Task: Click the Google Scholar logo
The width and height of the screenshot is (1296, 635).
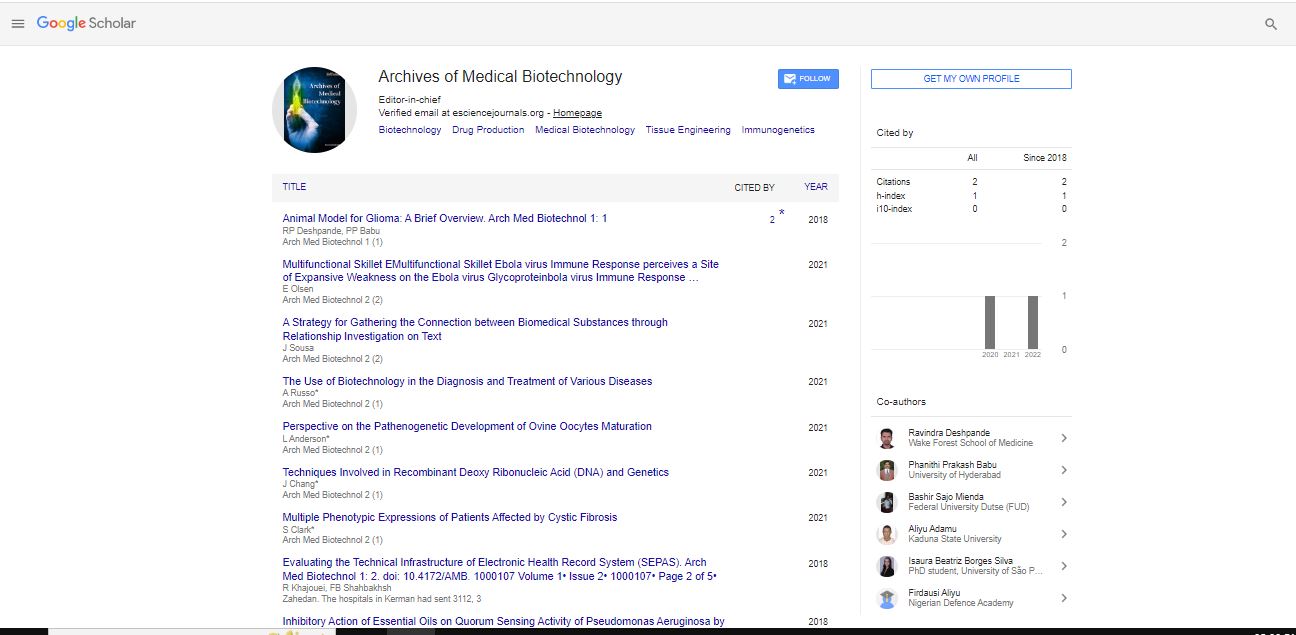Action: 86,23
